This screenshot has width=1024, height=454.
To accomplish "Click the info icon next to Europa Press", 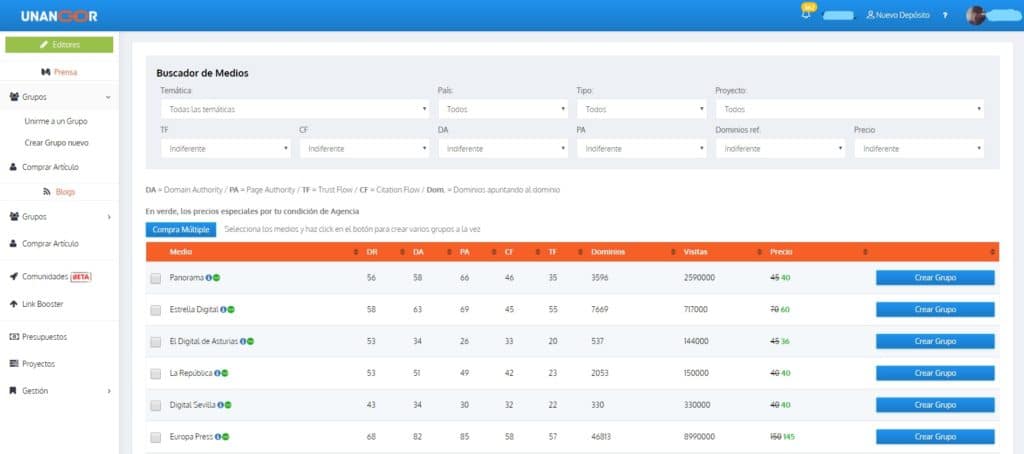I will pos(218,436).
